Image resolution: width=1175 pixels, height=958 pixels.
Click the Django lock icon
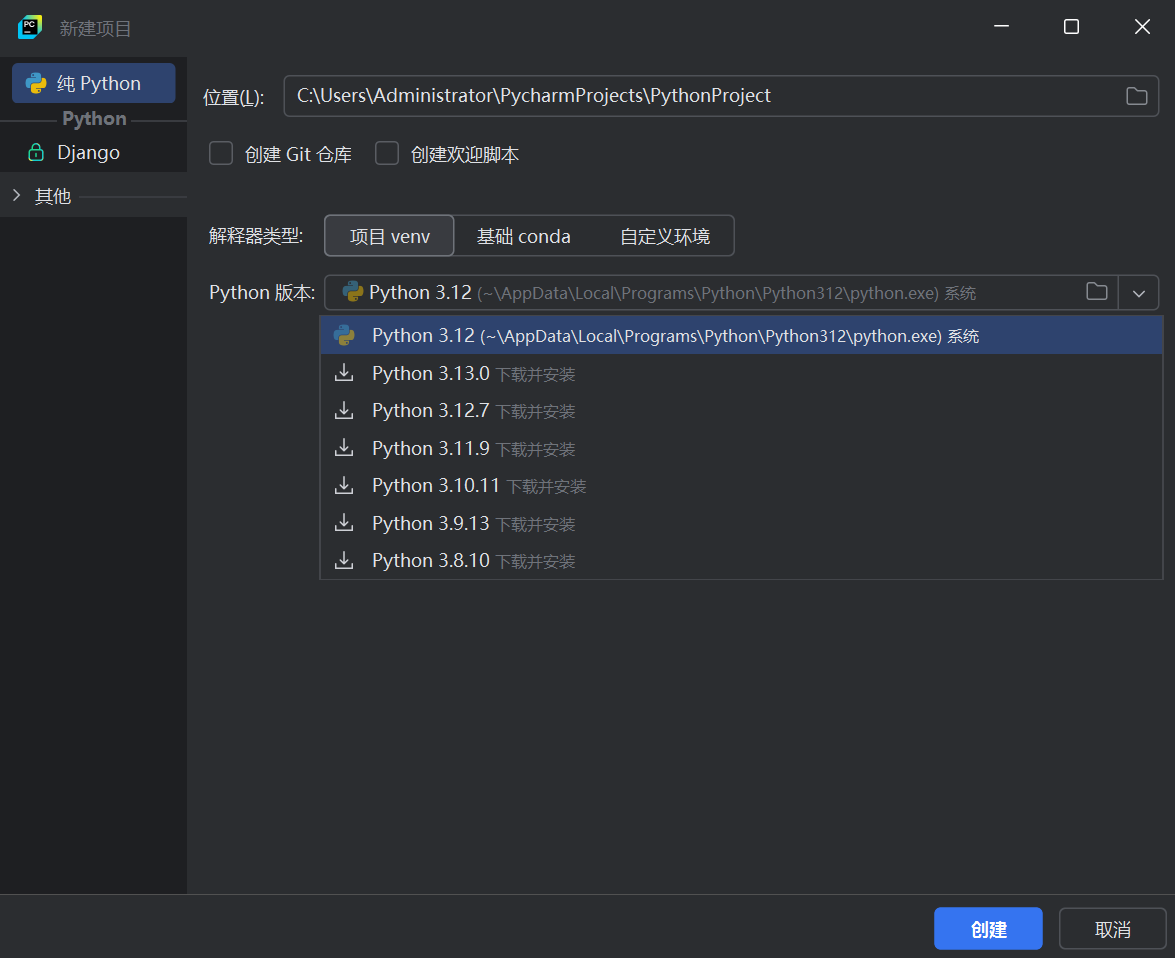[x=36, y=152]
